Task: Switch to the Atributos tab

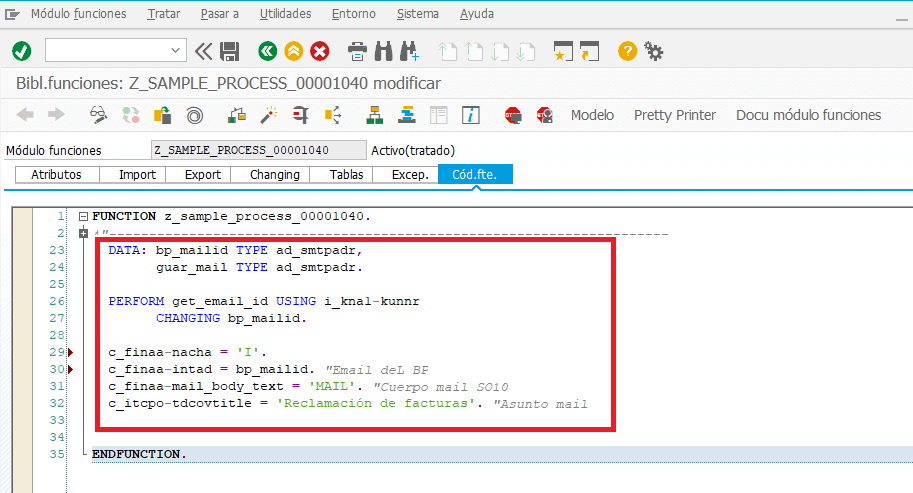Action: click(x=56, y=175)
